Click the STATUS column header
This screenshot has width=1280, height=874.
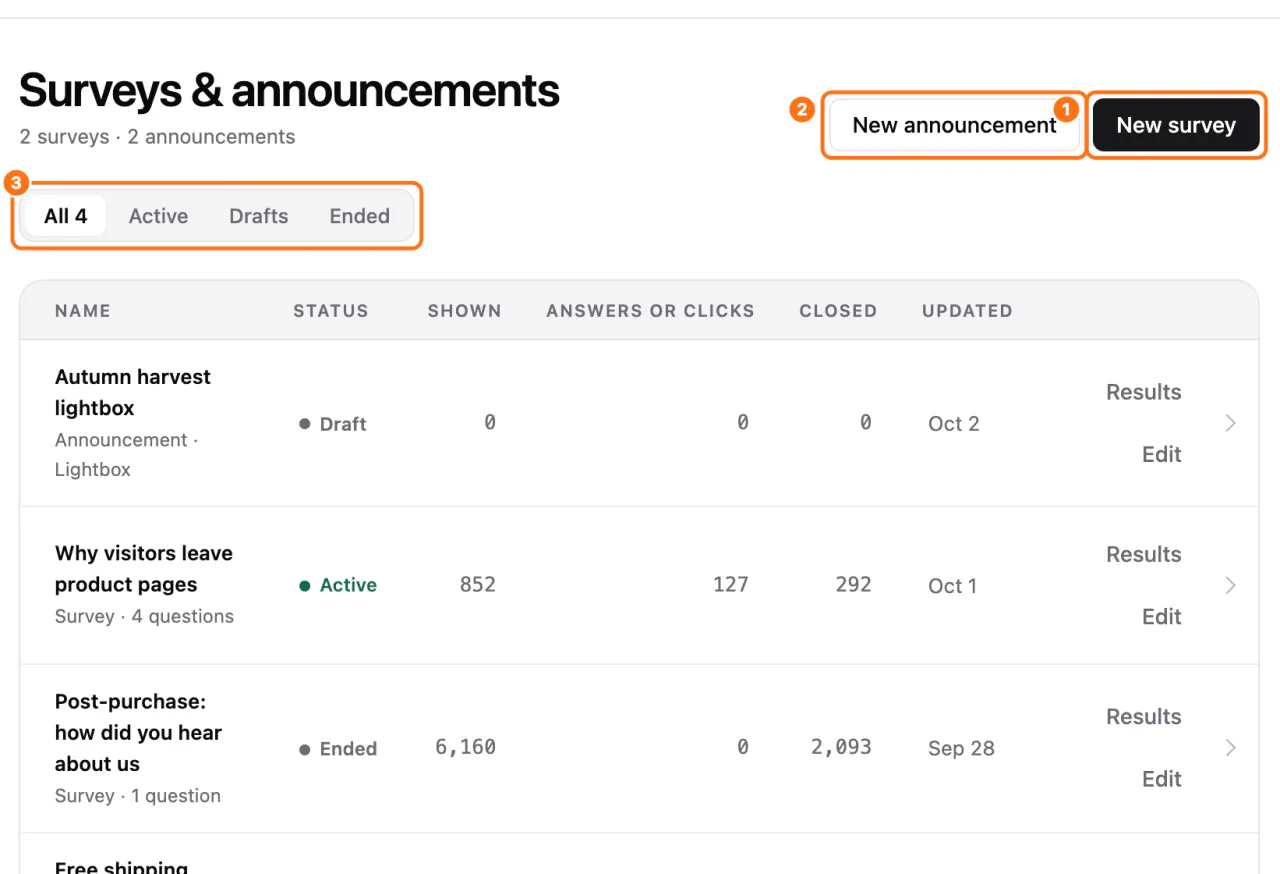[331, 311]
